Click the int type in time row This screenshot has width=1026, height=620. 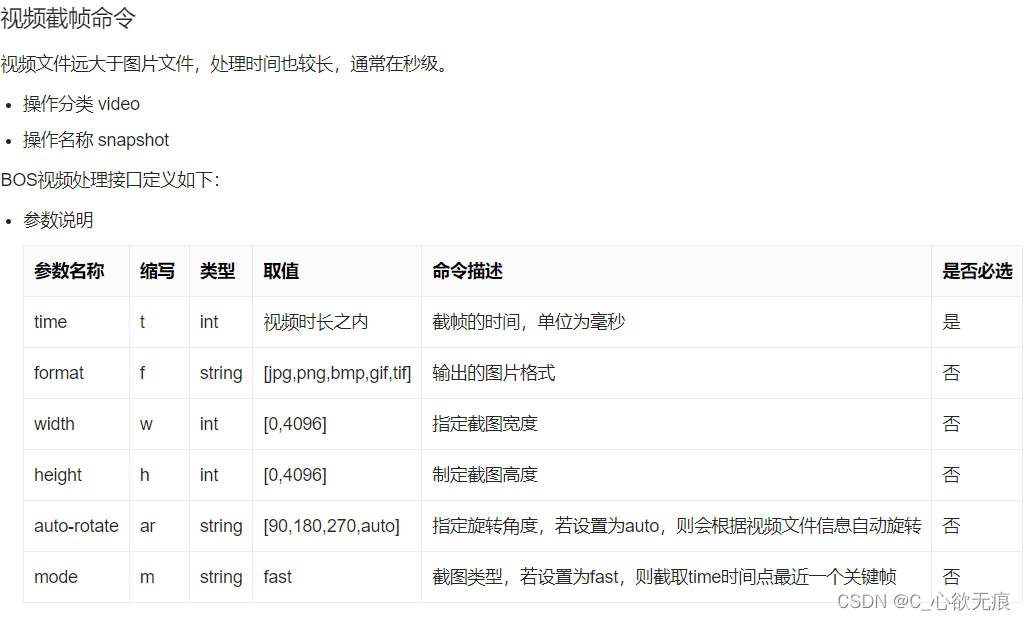pos(209,322)
